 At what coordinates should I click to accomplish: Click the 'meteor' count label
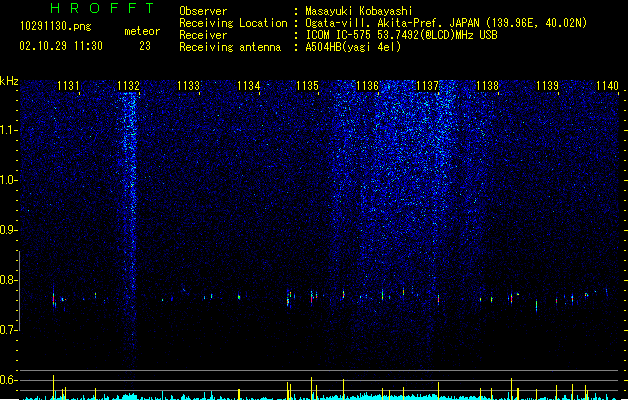click(x=142, y=31)
